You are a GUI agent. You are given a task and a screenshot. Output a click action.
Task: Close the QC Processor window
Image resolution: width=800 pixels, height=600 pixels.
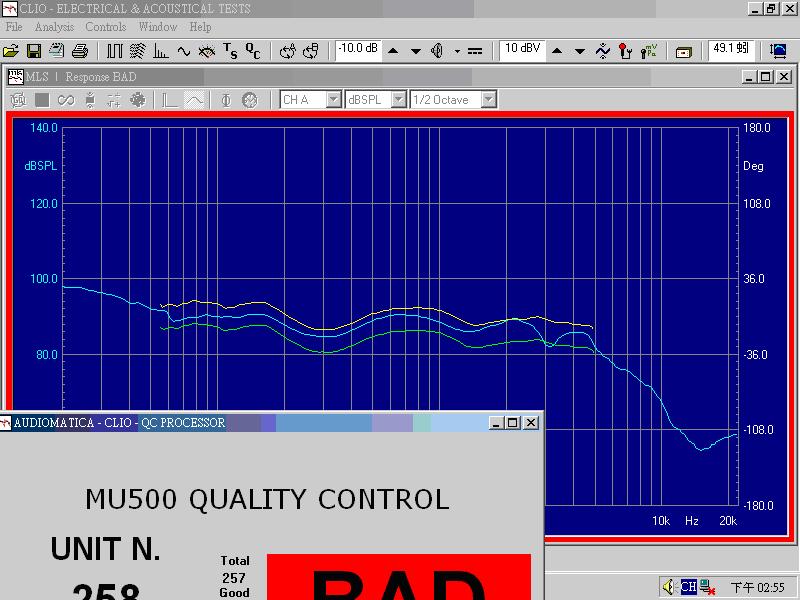point(531,422)
